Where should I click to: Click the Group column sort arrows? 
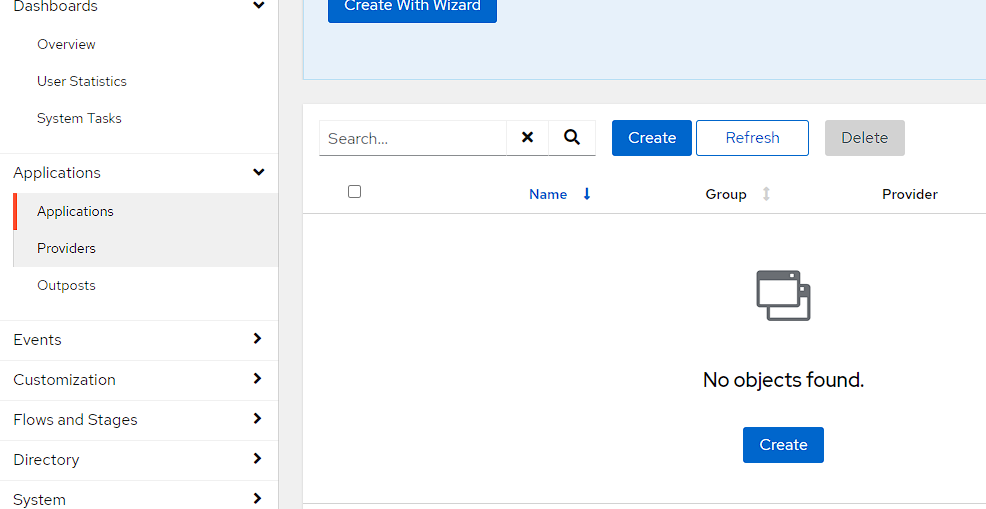click(766, 194)
